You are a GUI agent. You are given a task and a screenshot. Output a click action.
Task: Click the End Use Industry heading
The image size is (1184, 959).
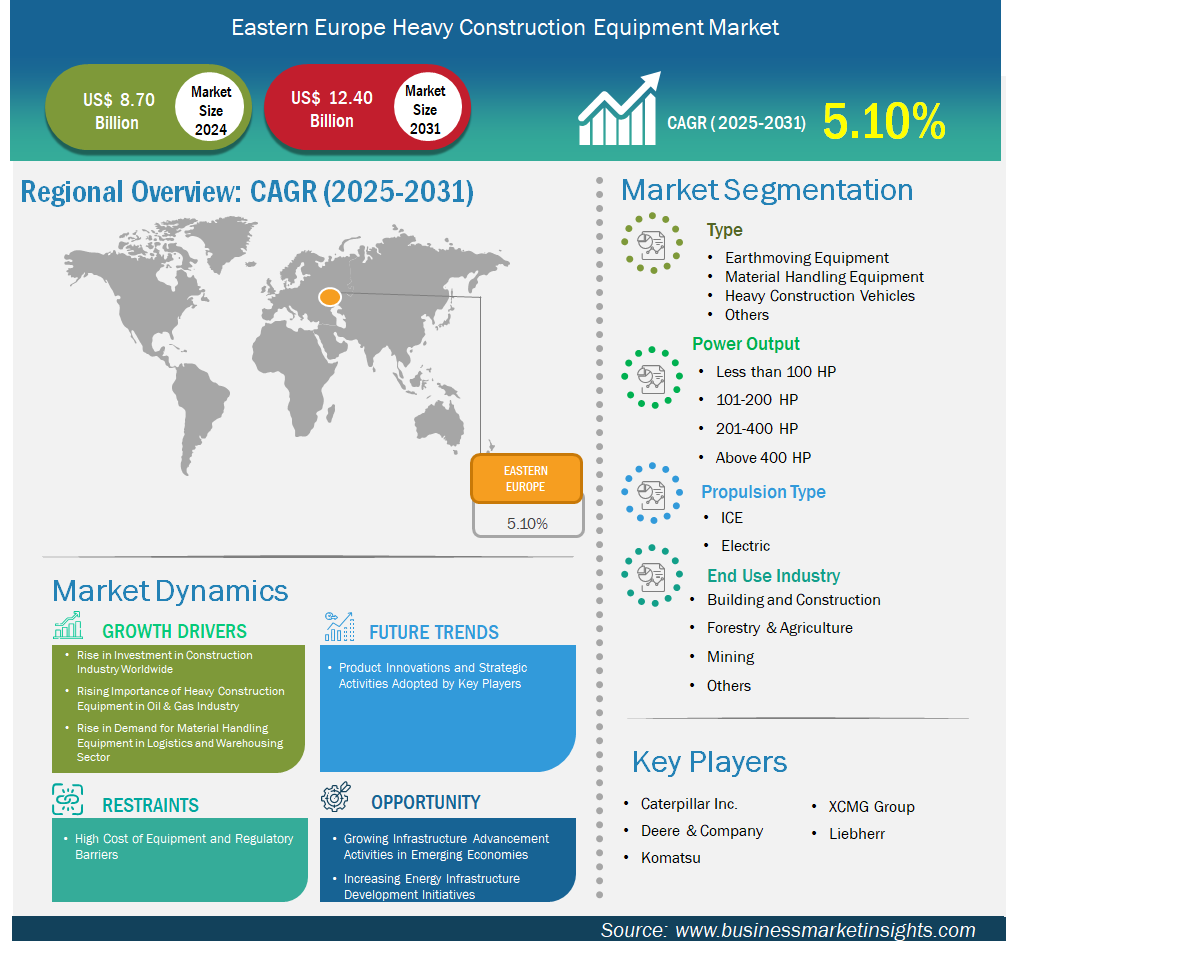tap(773, 575)
